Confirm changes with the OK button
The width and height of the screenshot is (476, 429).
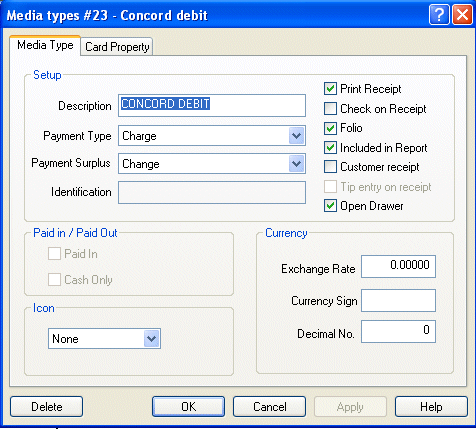188,407
